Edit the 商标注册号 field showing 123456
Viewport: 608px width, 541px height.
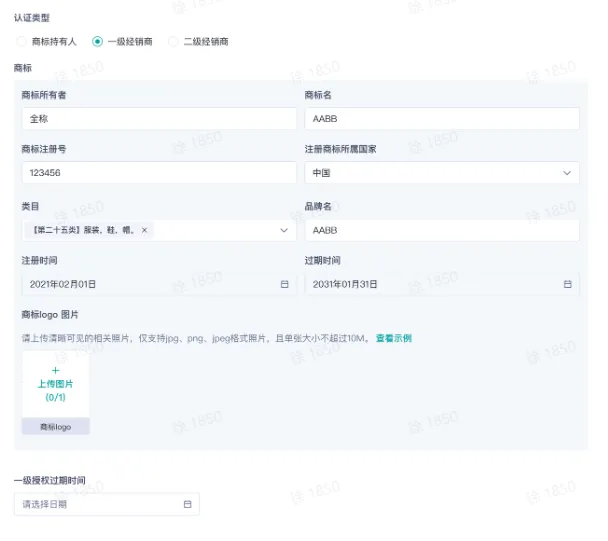click(x=159, y=173)
